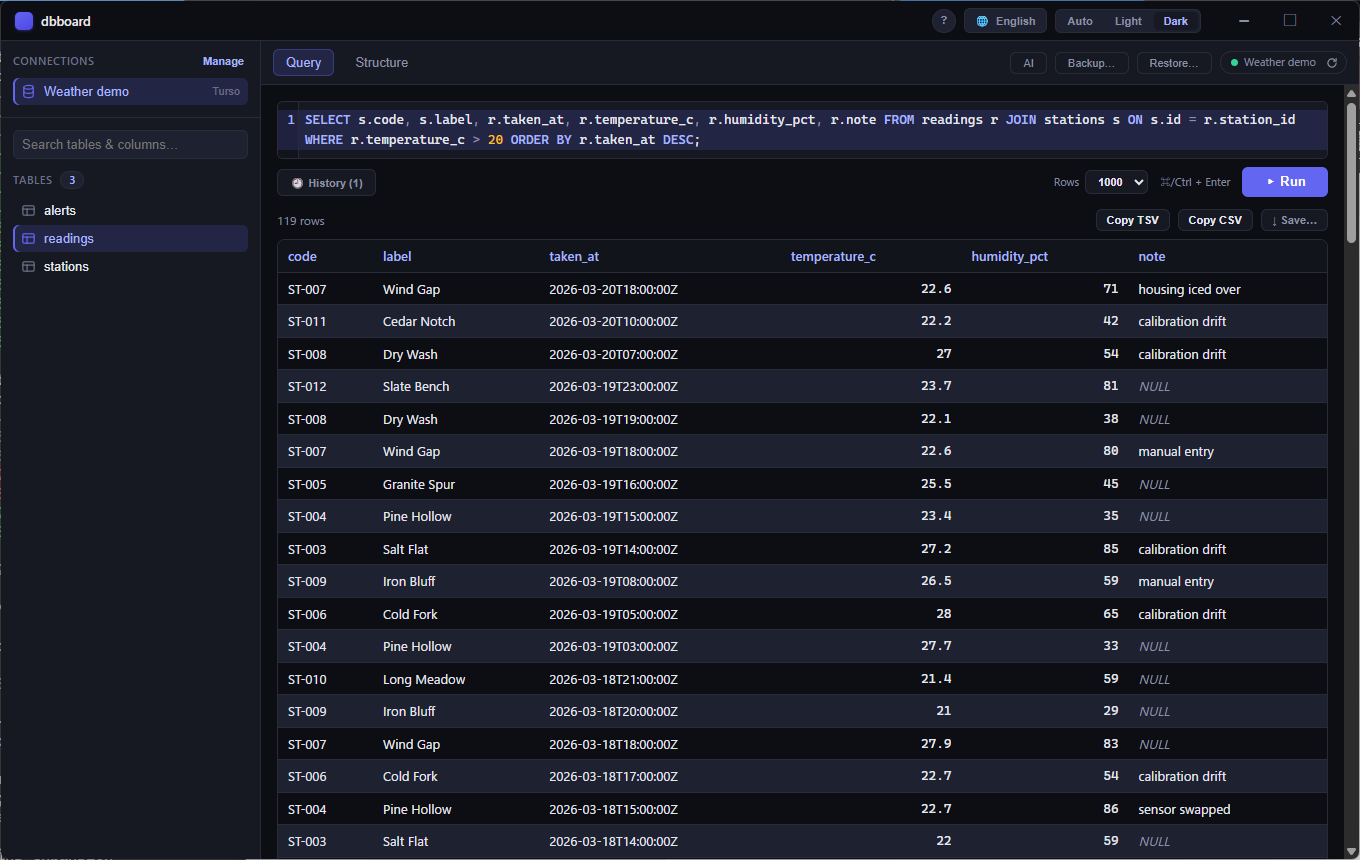This screenshot has width=1360, height=860.
Task: Click the temperature_c column header
Action: coord(833,257)
